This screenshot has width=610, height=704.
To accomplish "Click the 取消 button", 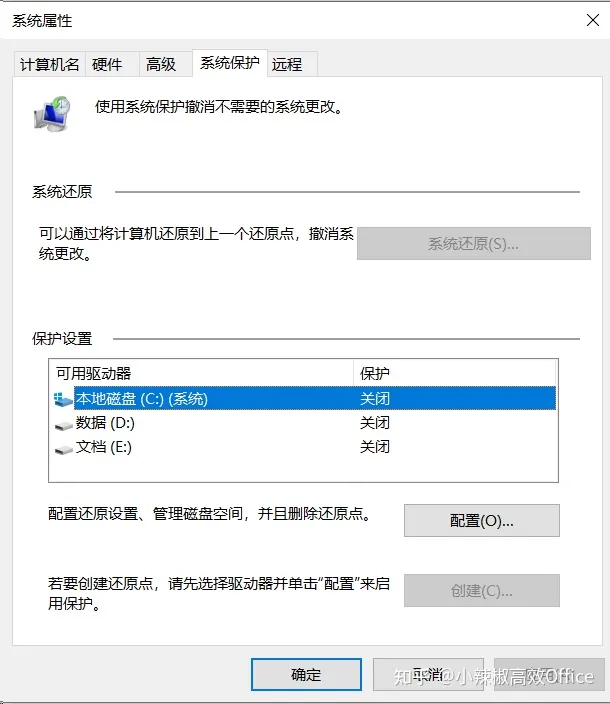I will pos(428,674).
